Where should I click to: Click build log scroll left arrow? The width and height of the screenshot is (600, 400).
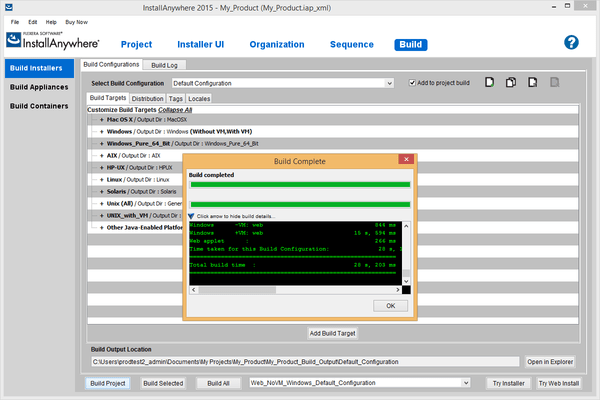point(194,290)
